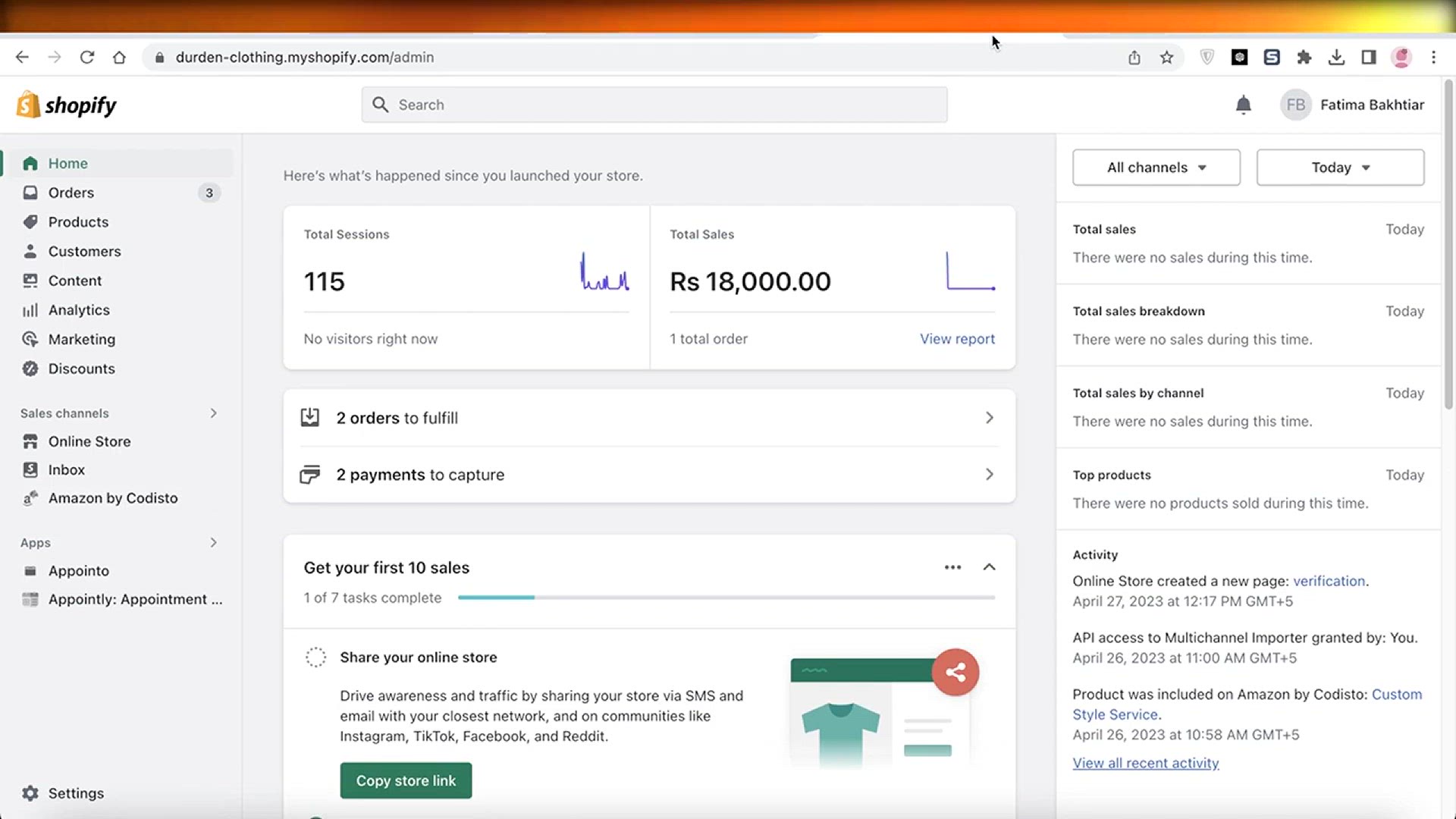Viewport: 1456px width, 819px height.
Task: Click the Total Sales sparkline chart
Action: 971,271
